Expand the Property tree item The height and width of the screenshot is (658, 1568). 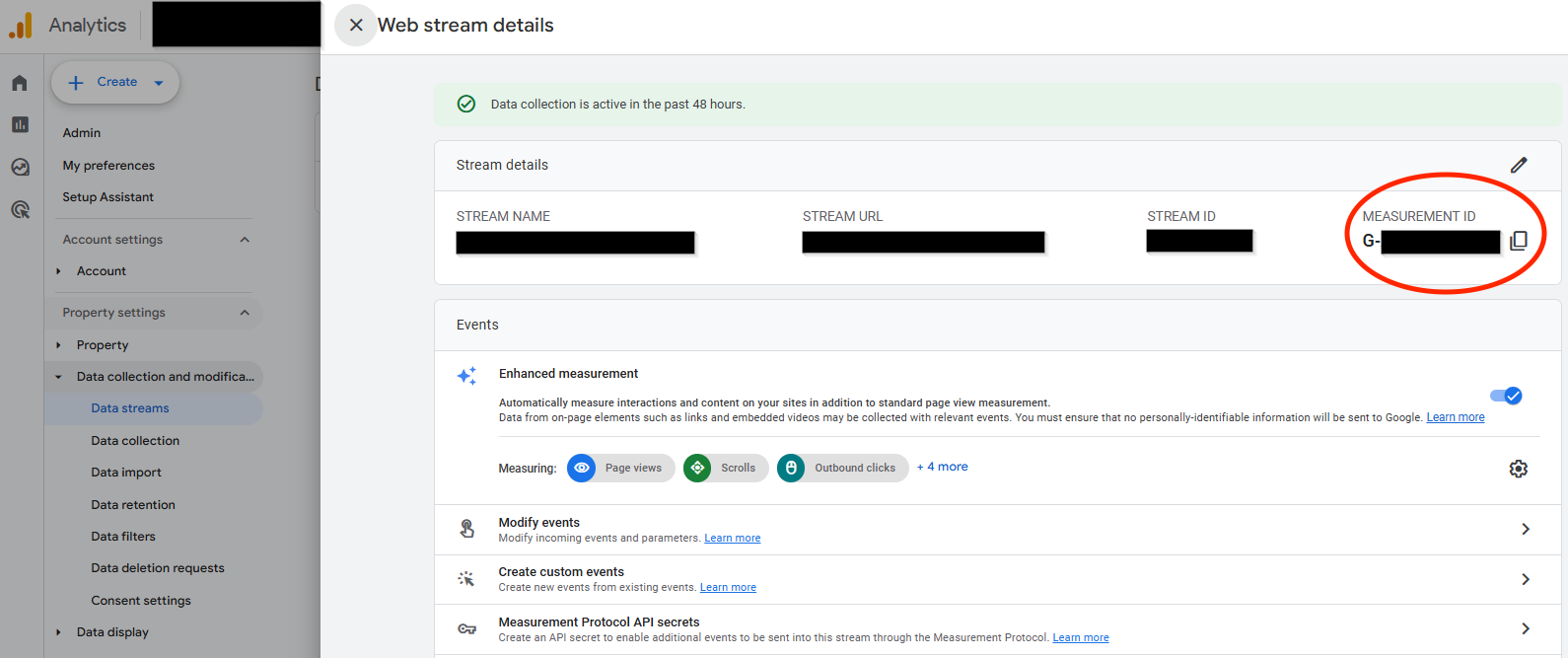click(59, 345)
